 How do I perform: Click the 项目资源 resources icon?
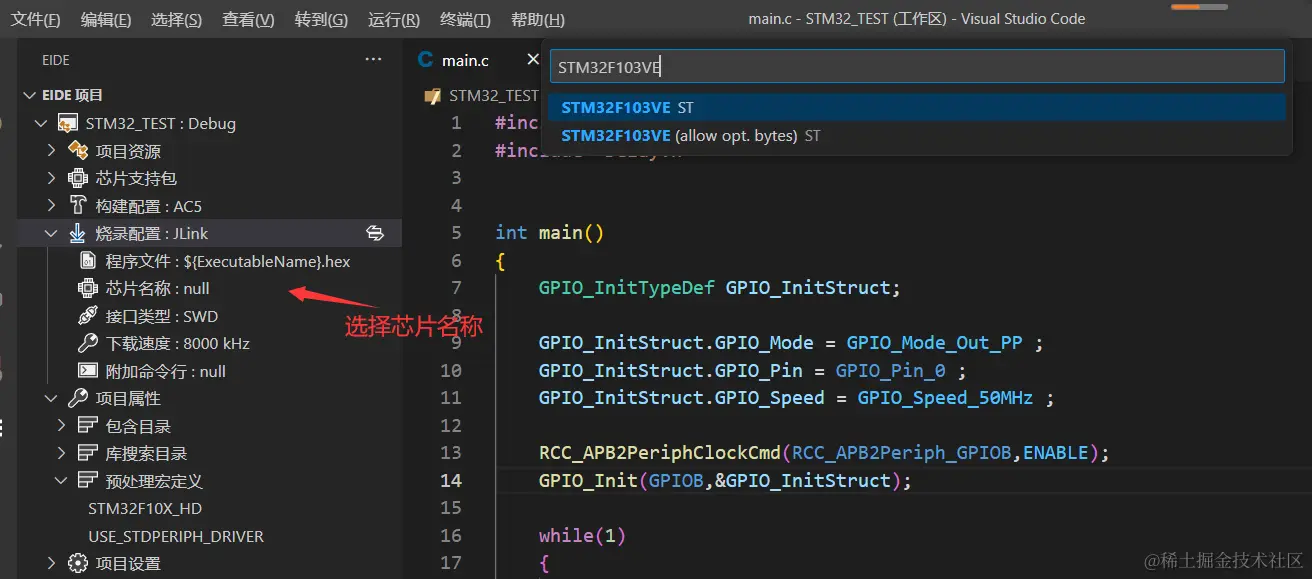point(78,151)
